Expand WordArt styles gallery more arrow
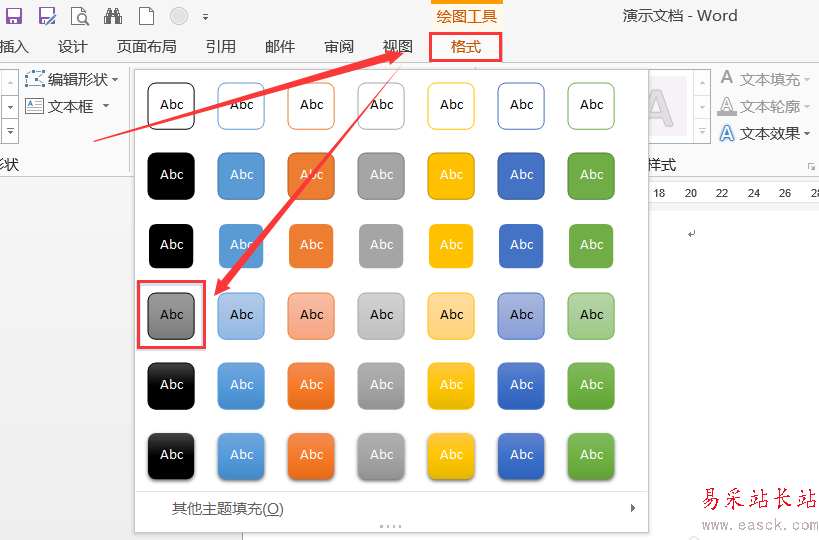The width and height of the screenshot is (819, 540). 703,132
